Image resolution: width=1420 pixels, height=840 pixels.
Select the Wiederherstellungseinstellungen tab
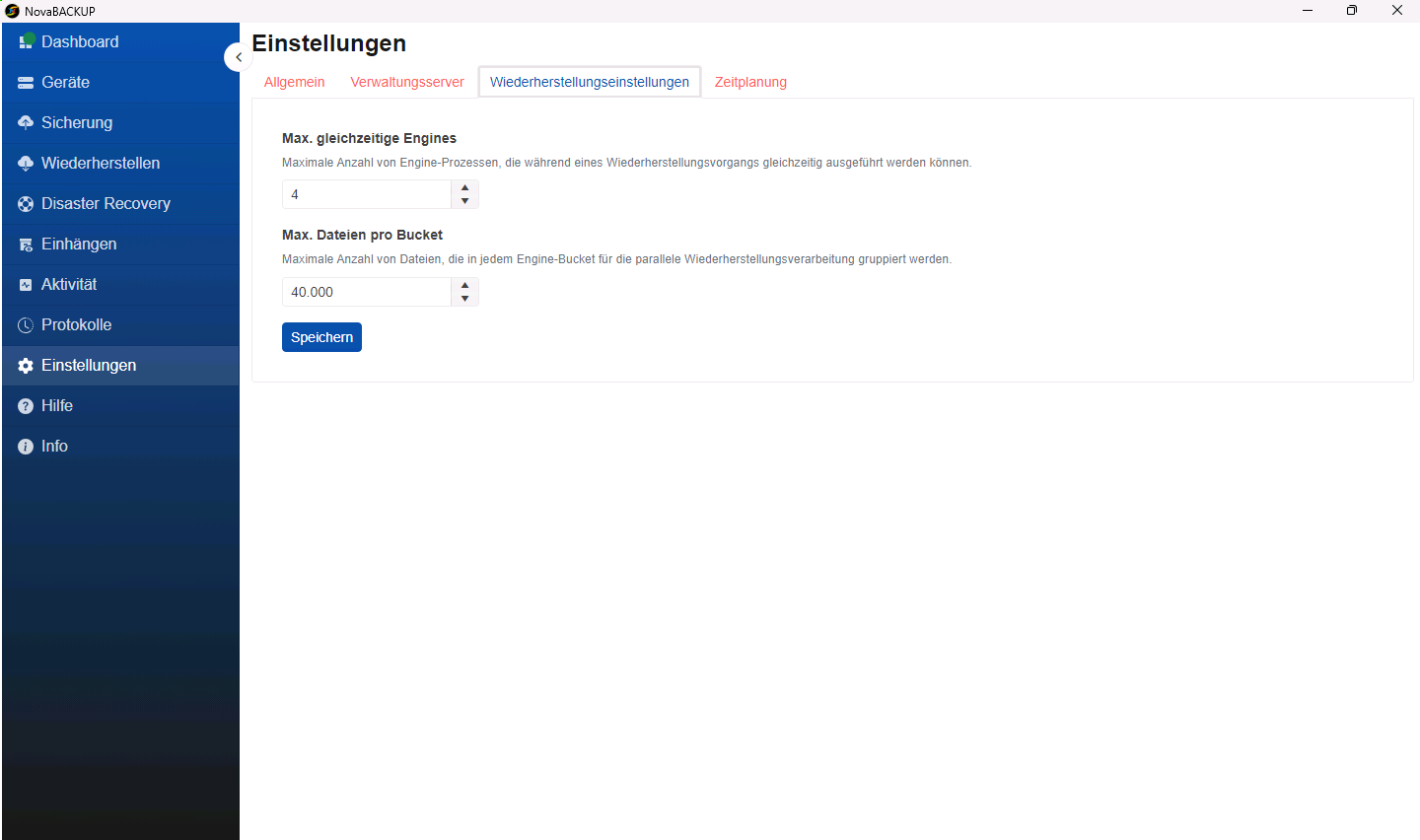pyautogui.click(x=590, y=82)
